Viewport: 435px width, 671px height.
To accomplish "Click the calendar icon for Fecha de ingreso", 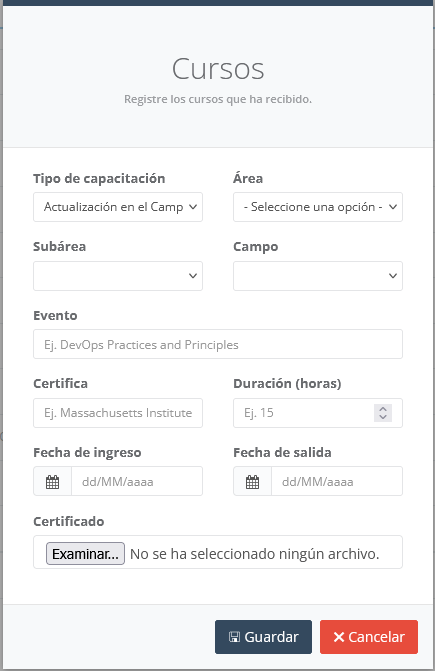I will 52,482.
